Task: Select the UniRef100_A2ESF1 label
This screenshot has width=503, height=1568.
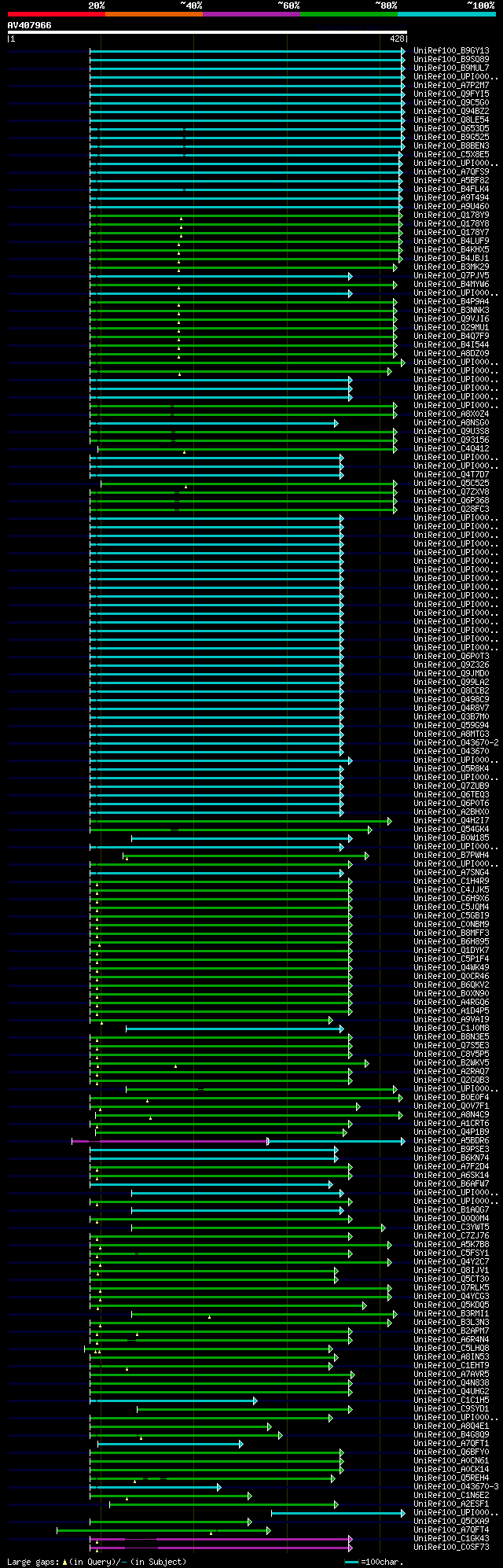Action: pyautogui.click(x=451, y=1504)
